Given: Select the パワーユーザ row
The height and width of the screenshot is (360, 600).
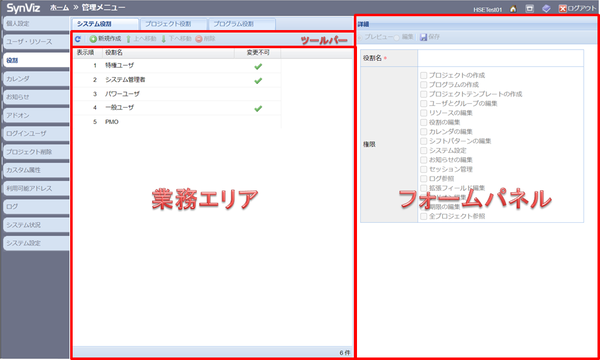Looking at the screenshot, I should pos(177,94).
